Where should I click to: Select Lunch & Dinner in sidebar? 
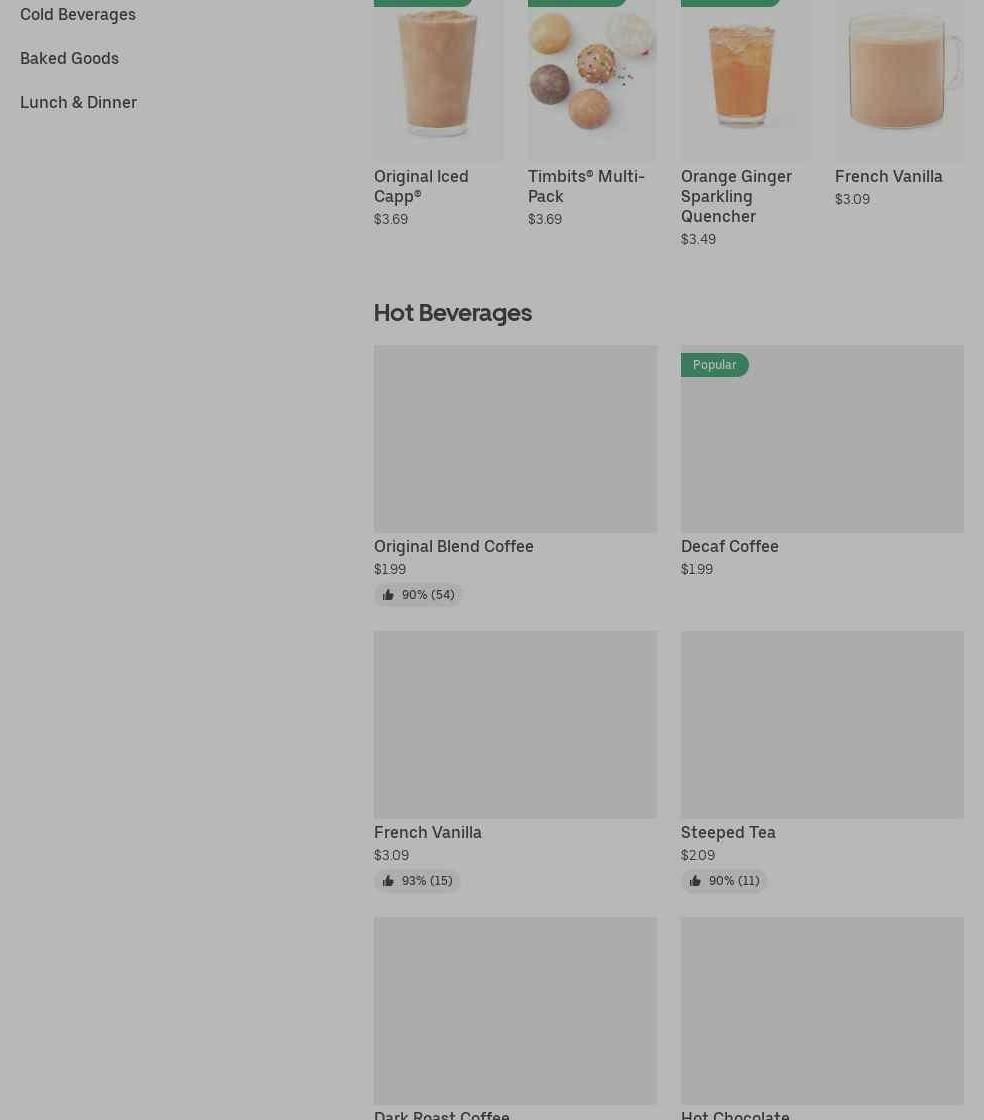click(x=79, y=103)
